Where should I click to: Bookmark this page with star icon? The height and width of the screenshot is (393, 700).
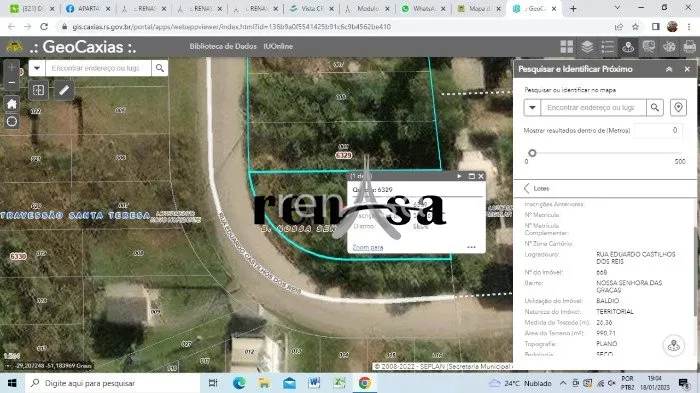(635, 27)
